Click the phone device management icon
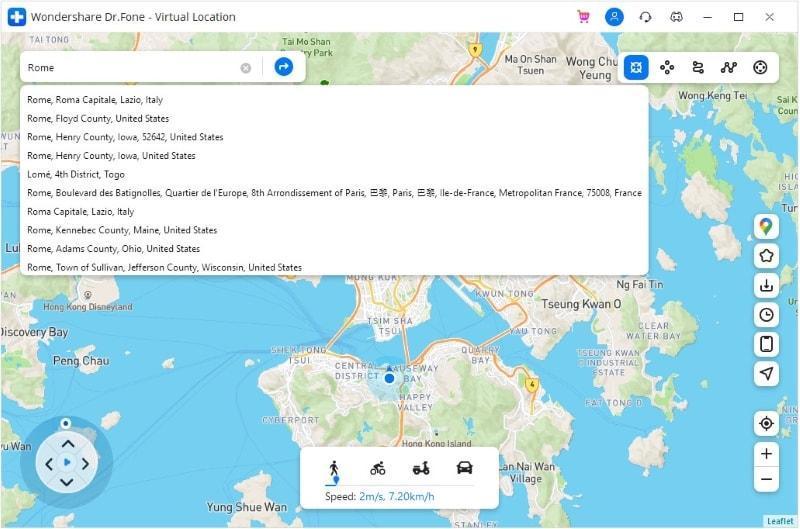The height and width of the screenshot is (529, 800). [x=766, y=344]
